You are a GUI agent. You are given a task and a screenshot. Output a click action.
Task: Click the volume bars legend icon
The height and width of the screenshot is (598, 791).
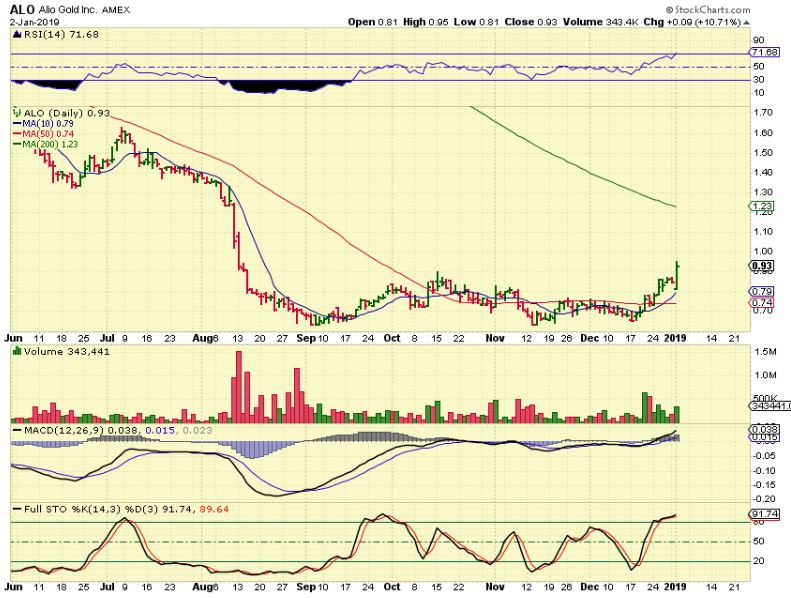tap(17, 351)
